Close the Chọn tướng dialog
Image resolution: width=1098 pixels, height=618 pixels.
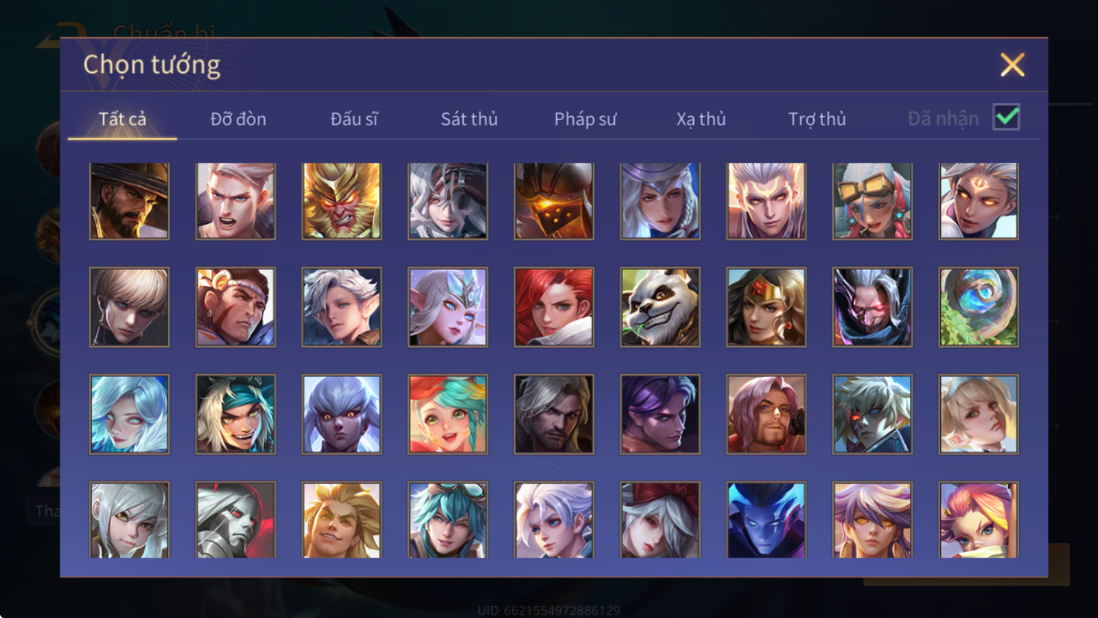click(x=1013, y=64)
